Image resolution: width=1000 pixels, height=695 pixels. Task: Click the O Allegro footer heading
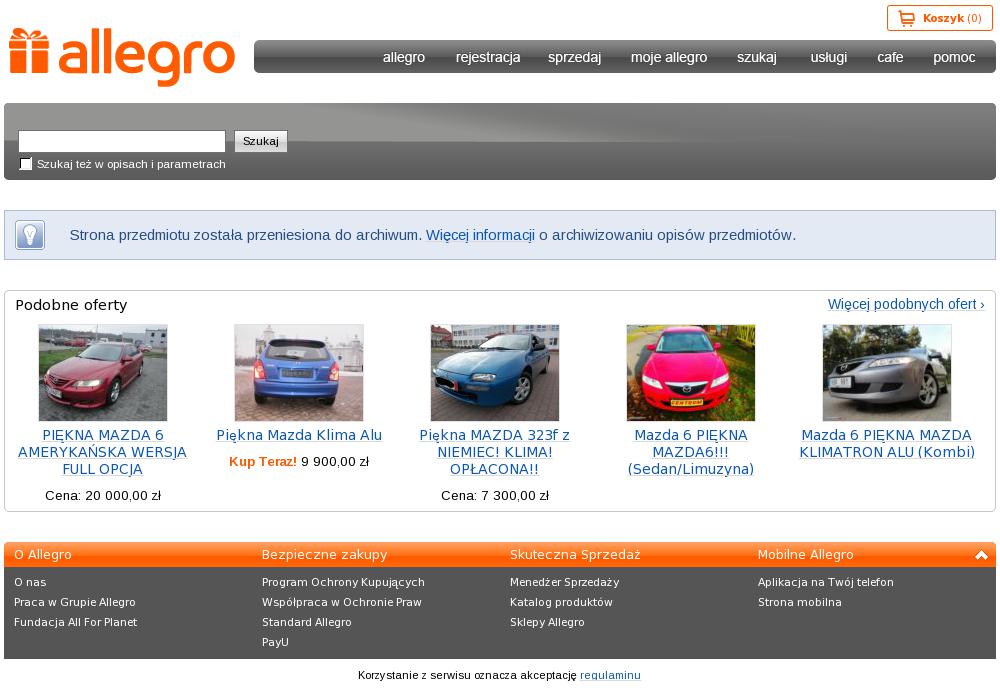tap(43, 555)
